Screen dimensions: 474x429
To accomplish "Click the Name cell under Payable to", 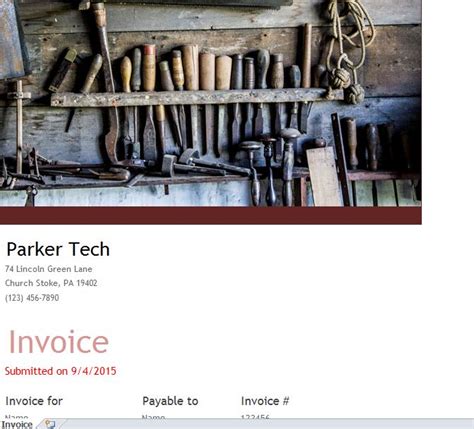I will pyautogui.click(x=153, y=417).
